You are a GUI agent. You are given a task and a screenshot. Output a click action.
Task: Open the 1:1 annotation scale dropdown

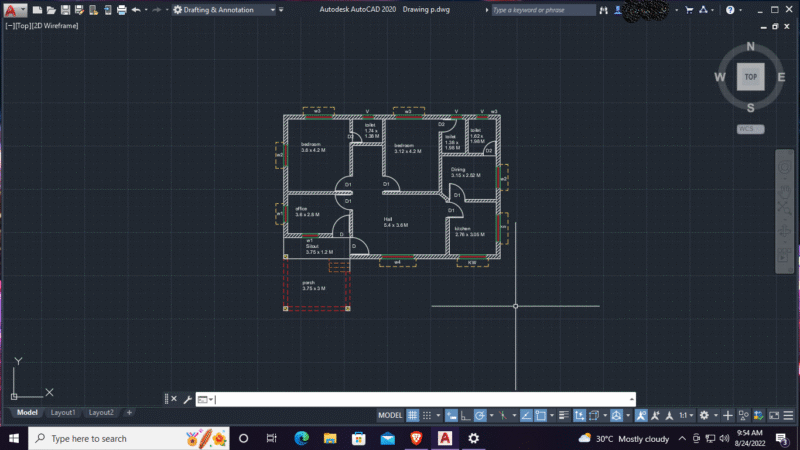pos(686,415)
